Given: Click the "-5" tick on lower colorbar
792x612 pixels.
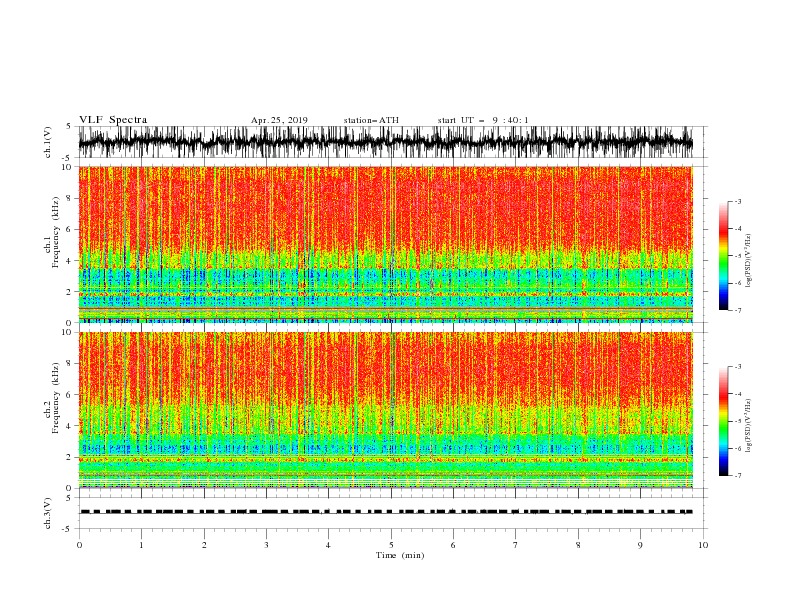Looking at the screenshot, I should click(x=737, y=421).
